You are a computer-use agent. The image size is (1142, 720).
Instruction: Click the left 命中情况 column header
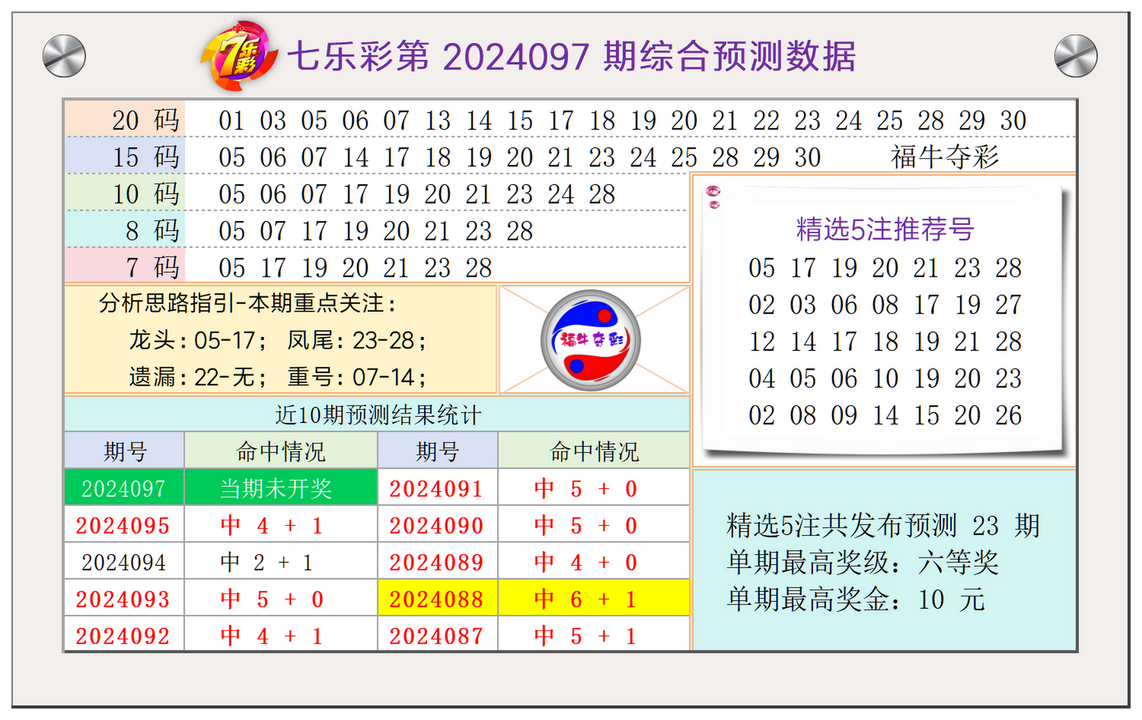[x=281, y=451]
